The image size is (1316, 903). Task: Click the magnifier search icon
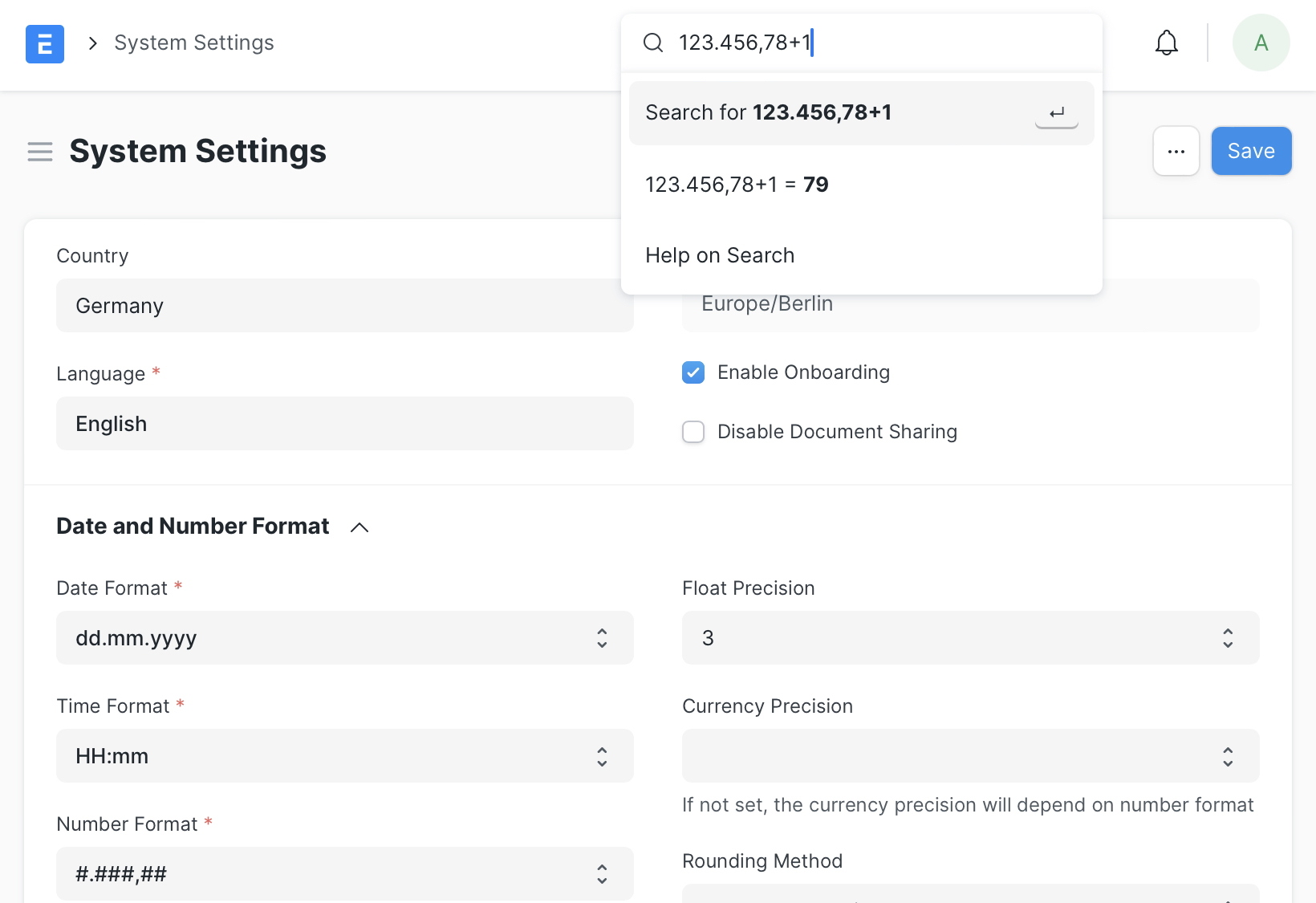653,43
